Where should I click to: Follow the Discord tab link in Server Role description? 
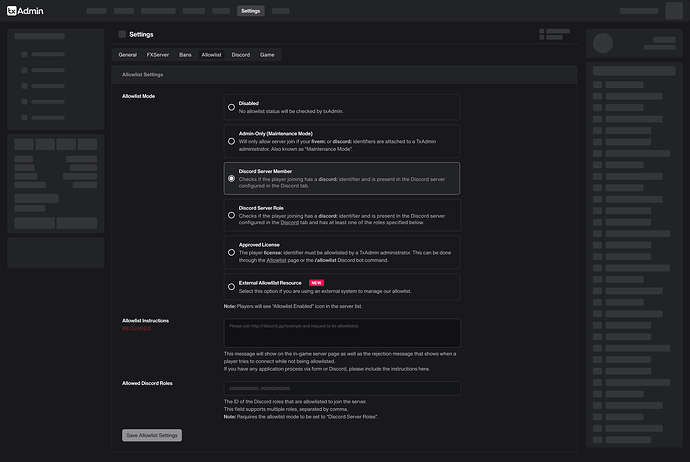(x=290, y=223)
